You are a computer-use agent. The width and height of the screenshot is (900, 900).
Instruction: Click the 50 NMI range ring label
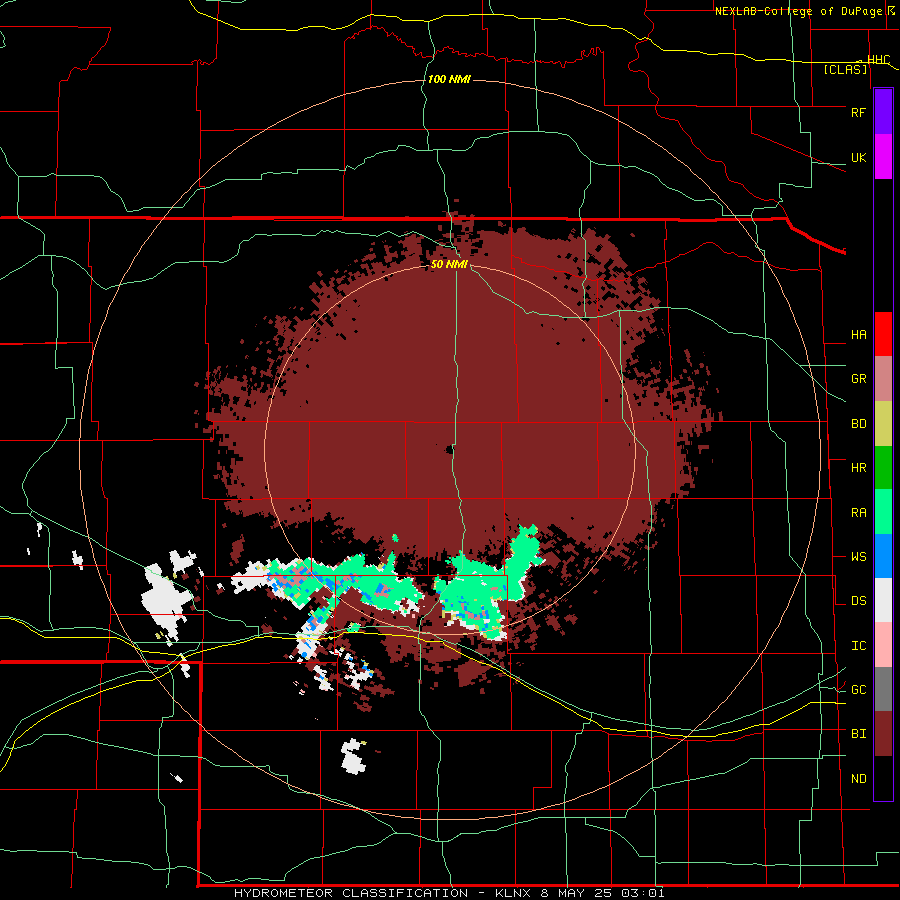click(x=449, y=265)
